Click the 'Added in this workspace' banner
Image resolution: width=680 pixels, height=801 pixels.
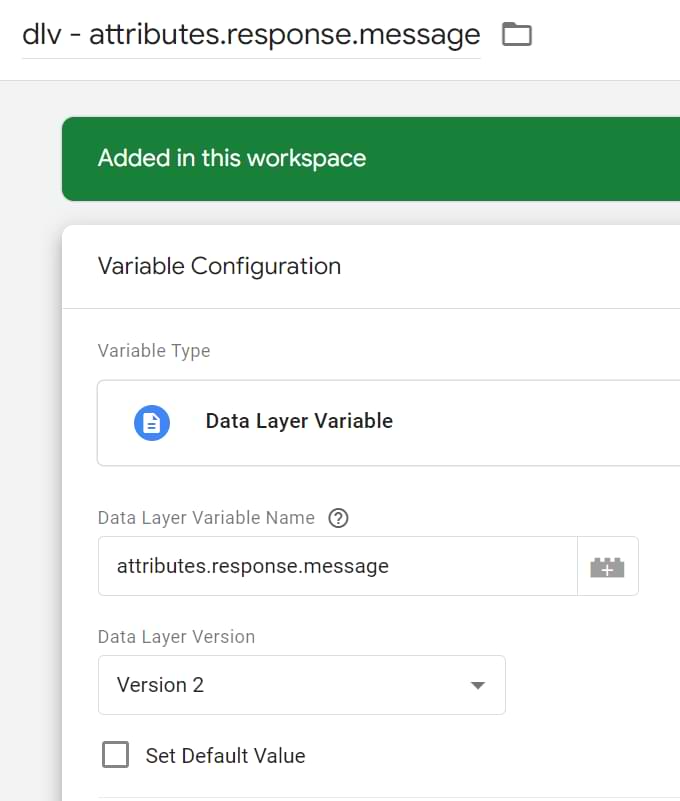[x=232, y=159]
